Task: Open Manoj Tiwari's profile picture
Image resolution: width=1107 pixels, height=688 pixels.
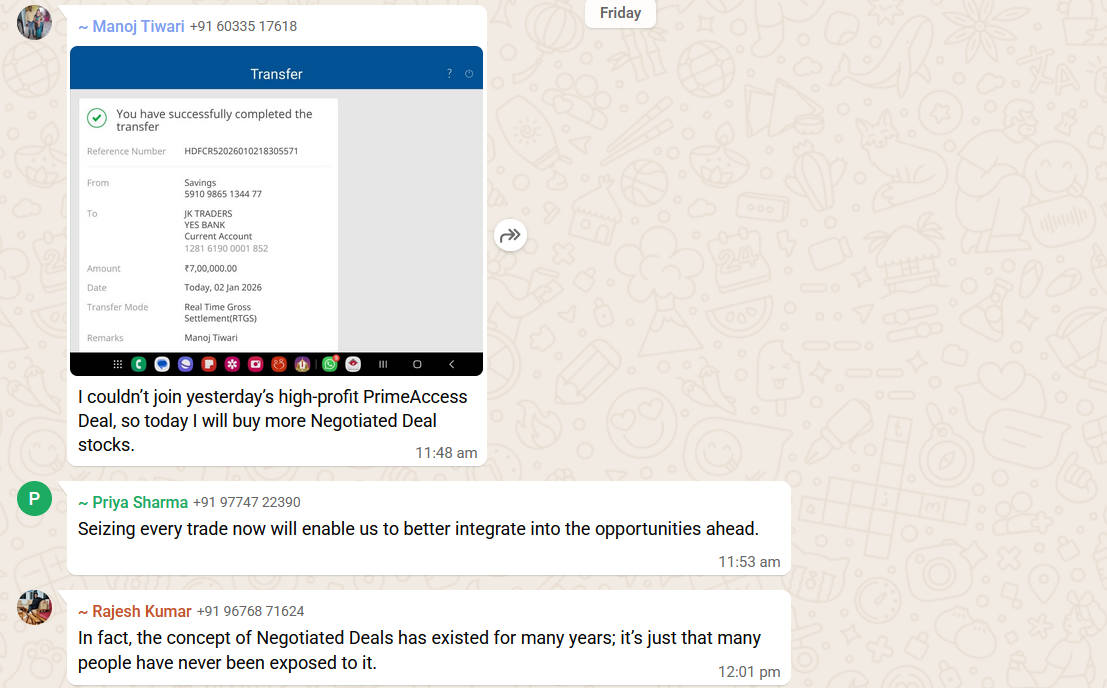Action: point(34,22)
